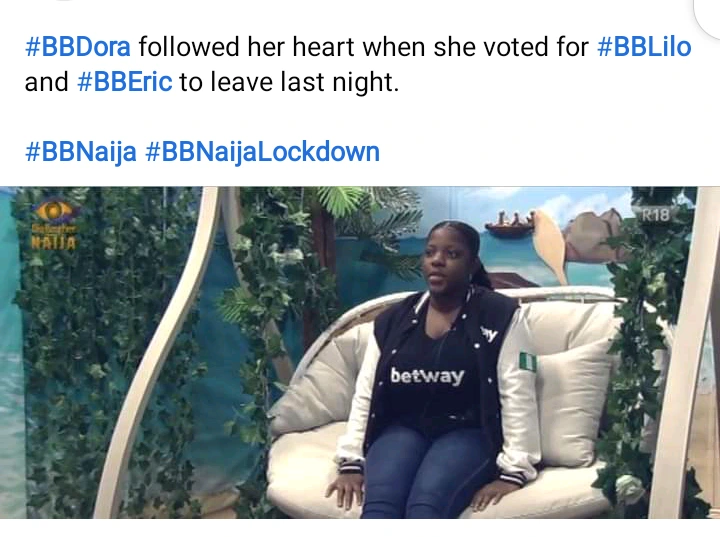720x537 pixels.
Task: Click the R18 rating badge
Action: pos(655,215)
